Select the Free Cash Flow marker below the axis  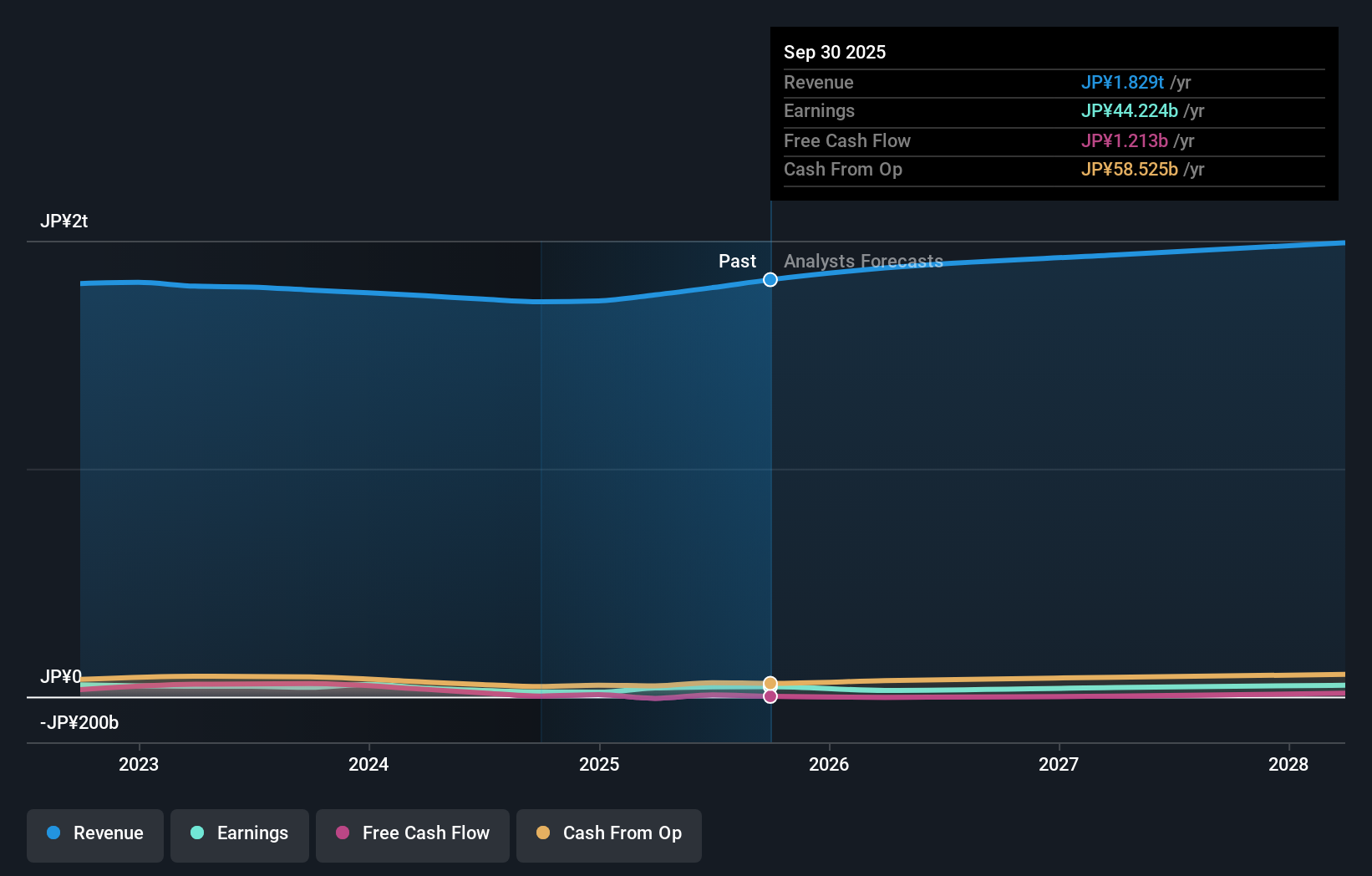coord(770,696)
